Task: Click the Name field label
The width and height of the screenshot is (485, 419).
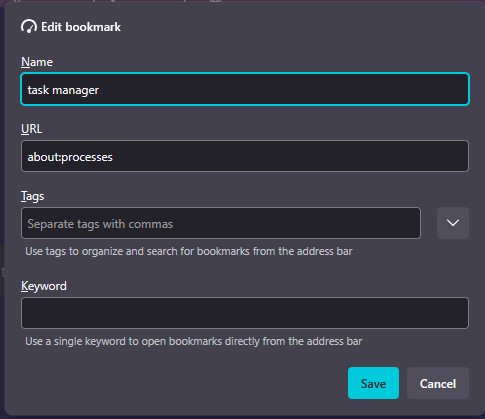Action: click(37, 62)
